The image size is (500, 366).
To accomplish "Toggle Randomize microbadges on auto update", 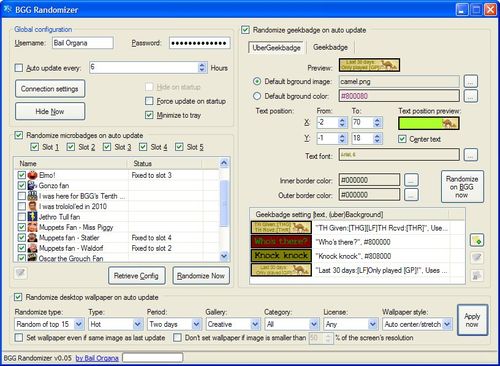I will tap(19, 135).
